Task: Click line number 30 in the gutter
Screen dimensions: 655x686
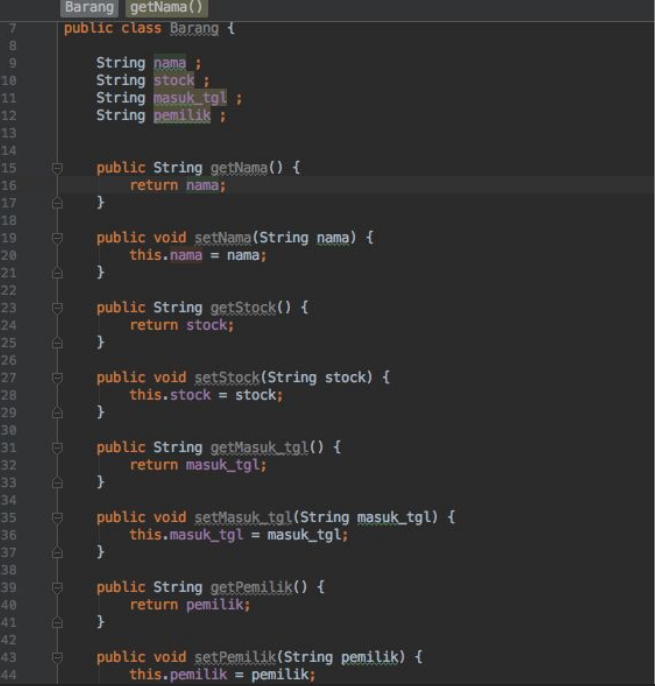Action: [x=9, y=430]
